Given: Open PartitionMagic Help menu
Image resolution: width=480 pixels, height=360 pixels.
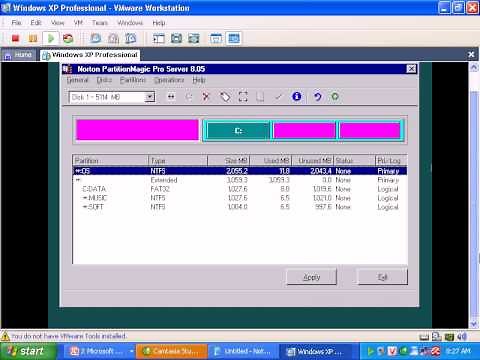Looking at the screenshot, I should click(199, 80).
